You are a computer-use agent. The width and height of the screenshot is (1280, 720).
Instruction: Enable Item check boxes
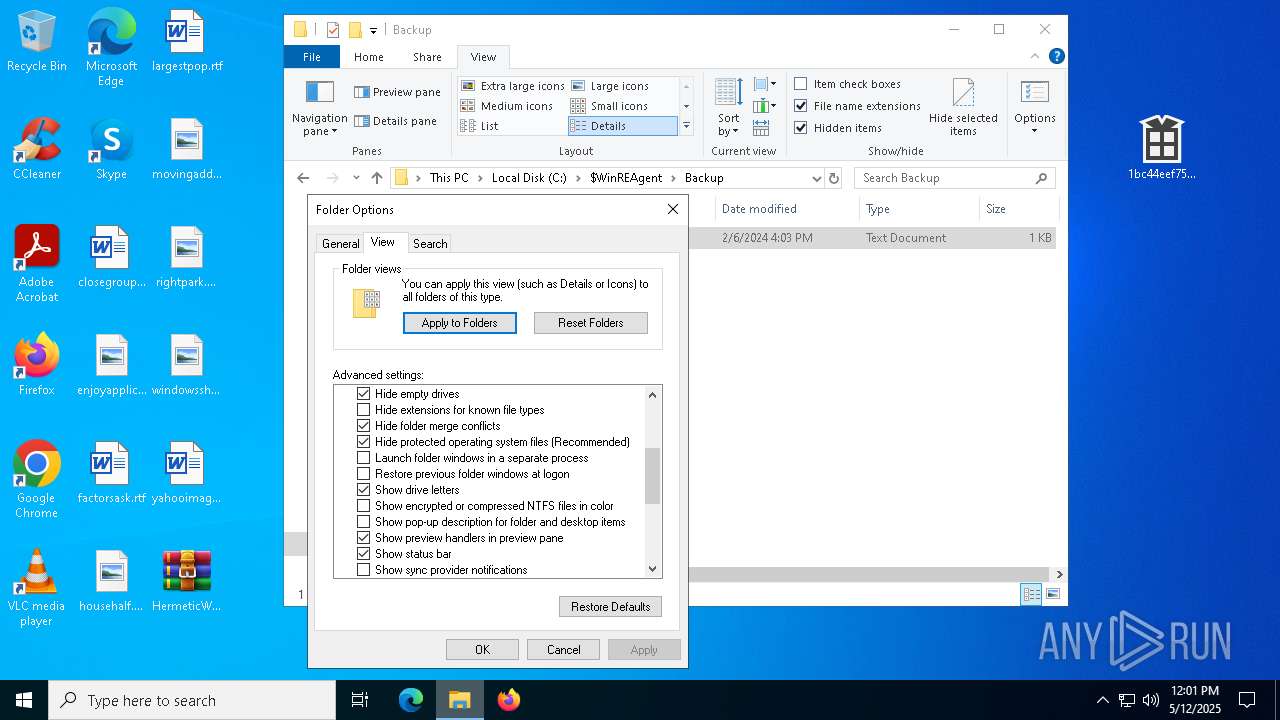847,84
